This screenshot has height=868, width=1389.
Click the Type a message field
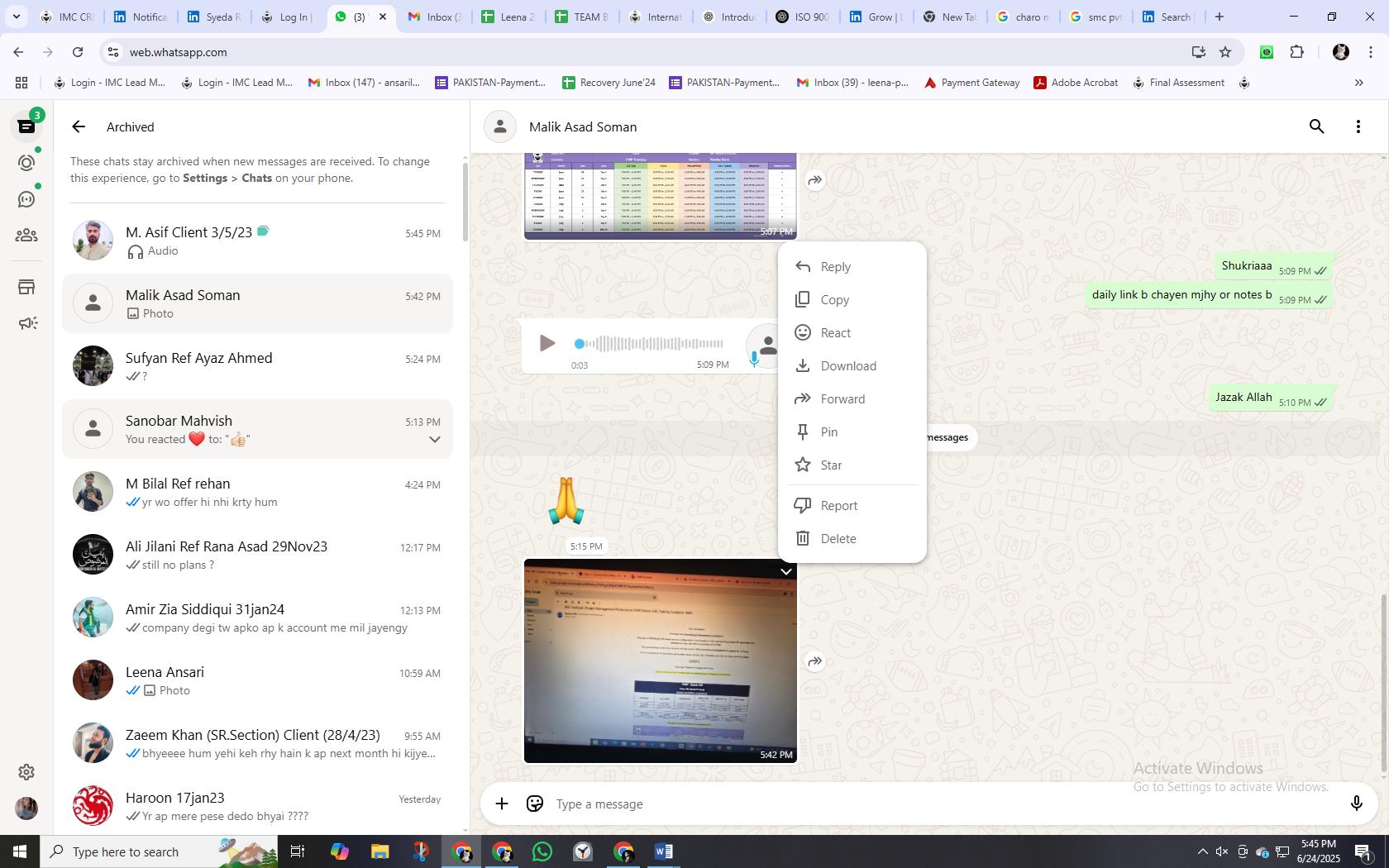pyautogui.click(x=943, y=804)
